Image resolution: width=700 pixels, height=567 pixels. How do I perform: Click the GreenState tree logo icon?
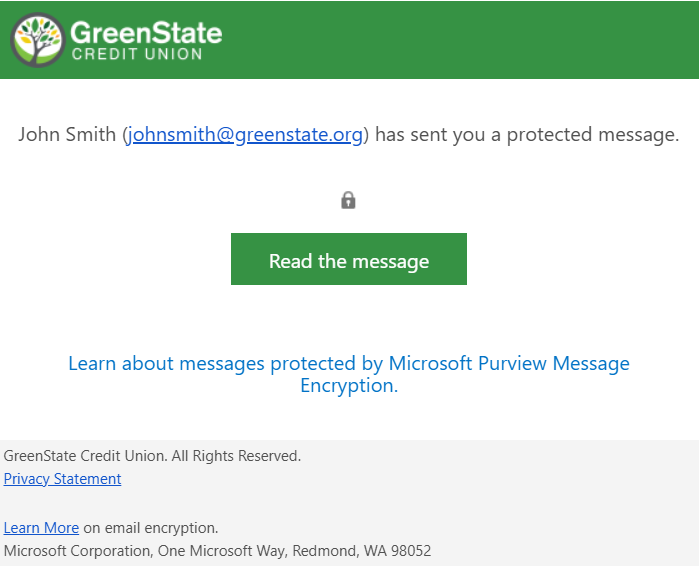coord(39,39)
